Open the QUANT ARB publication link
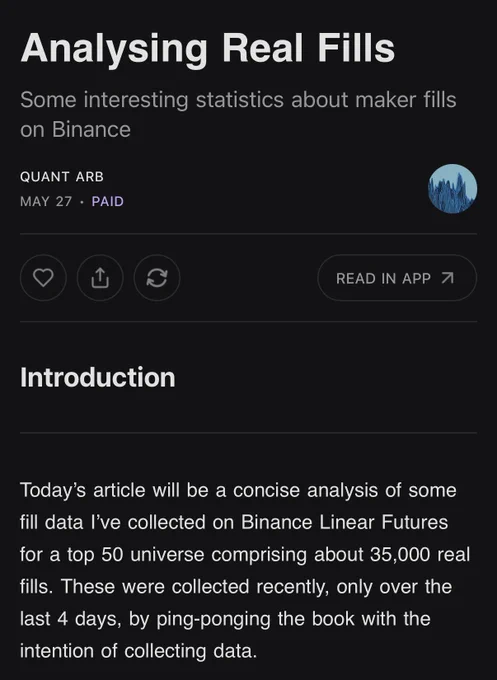The width and height of the screenshot is (497, 680). click(62, 177)
